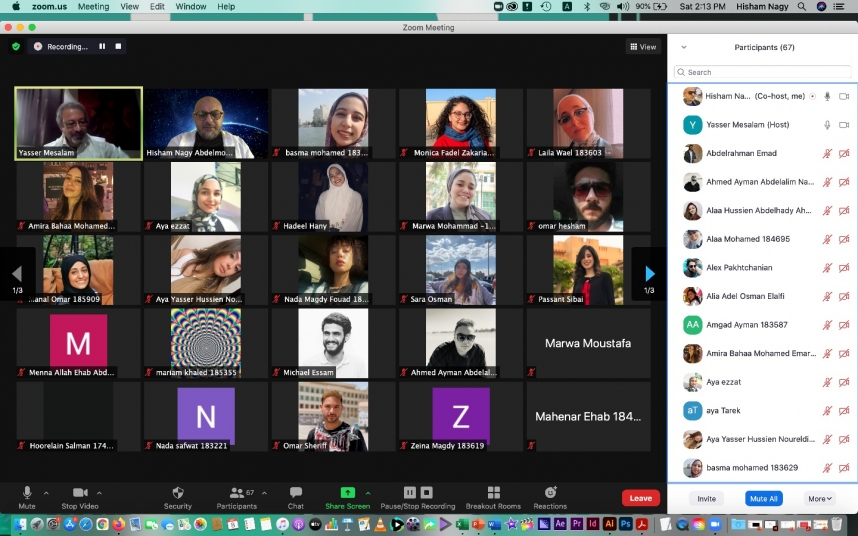Image resolution: width=858 pixels, height=536 pixels.
Task: Open the Edit menu
Action: tap(157, 7)
